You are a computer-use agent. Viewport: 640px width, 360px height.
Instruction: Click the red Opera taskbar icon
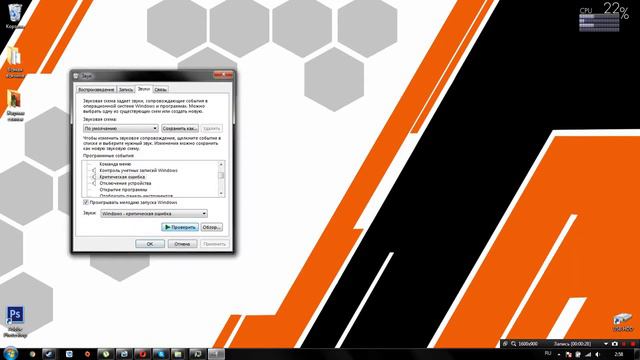pos(142,354)
